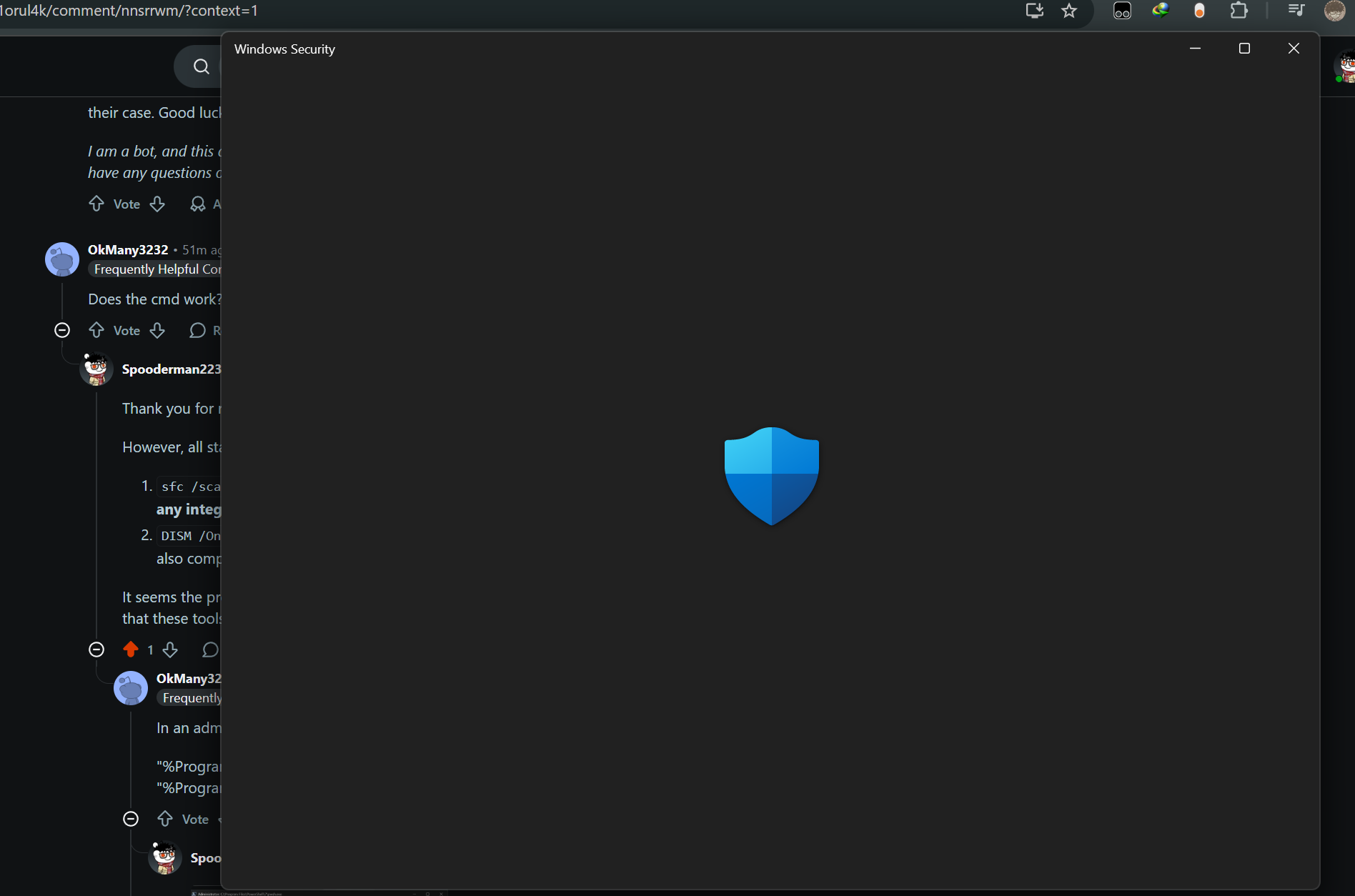This screenshot has height=896, width=1355.
Task: Click the 'DISM /On' code snippet
Action: pyautogui.click(x=190, y=536)
